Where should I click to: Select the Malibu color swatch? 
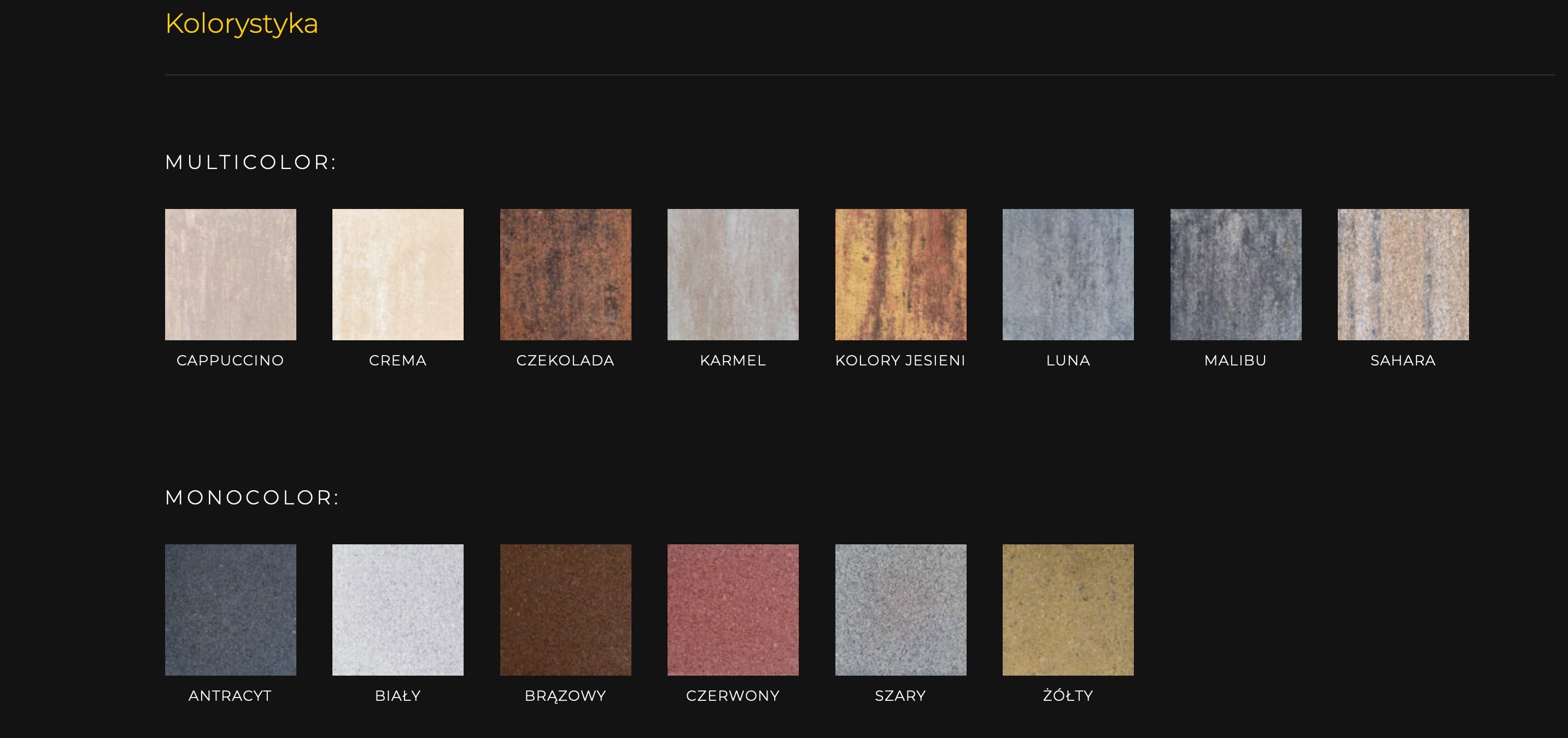pos(1236,275)
